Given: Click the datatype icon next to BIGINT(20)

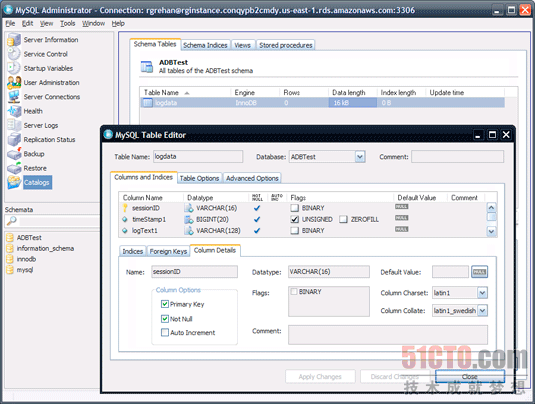Looking at the screenshot, I should [x=189, y=219].
